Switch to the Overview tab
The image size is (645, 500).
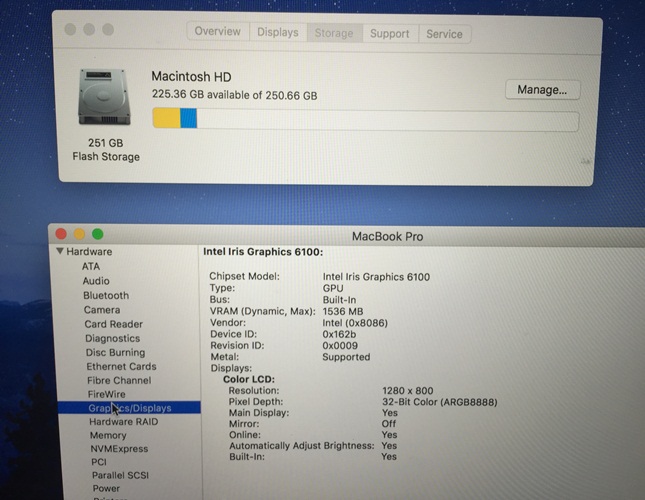pos(218,31)
